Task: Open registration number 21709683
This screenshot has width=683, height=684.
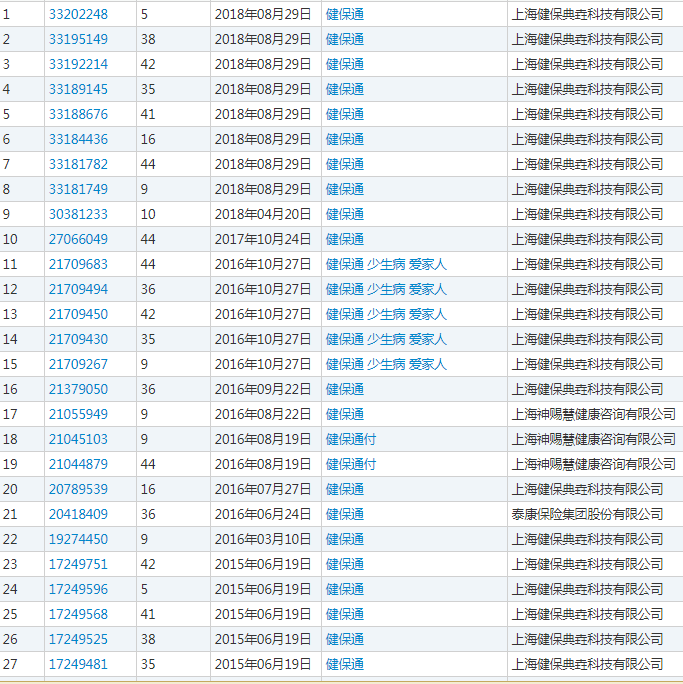Action: pyautogui.click(x=78, y=264)
